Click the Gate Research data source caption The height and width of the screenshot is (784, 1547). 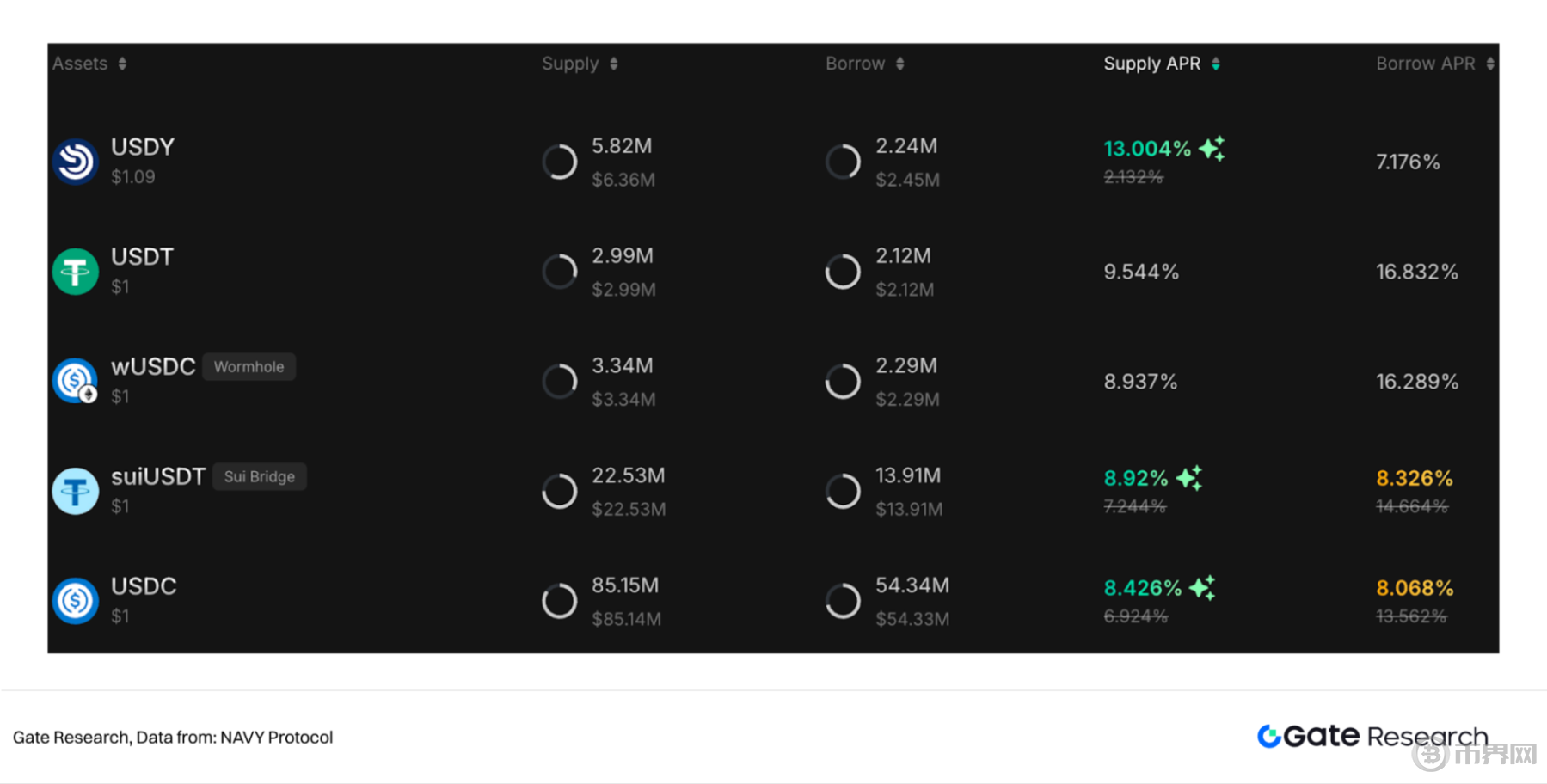tap(173, 738)
